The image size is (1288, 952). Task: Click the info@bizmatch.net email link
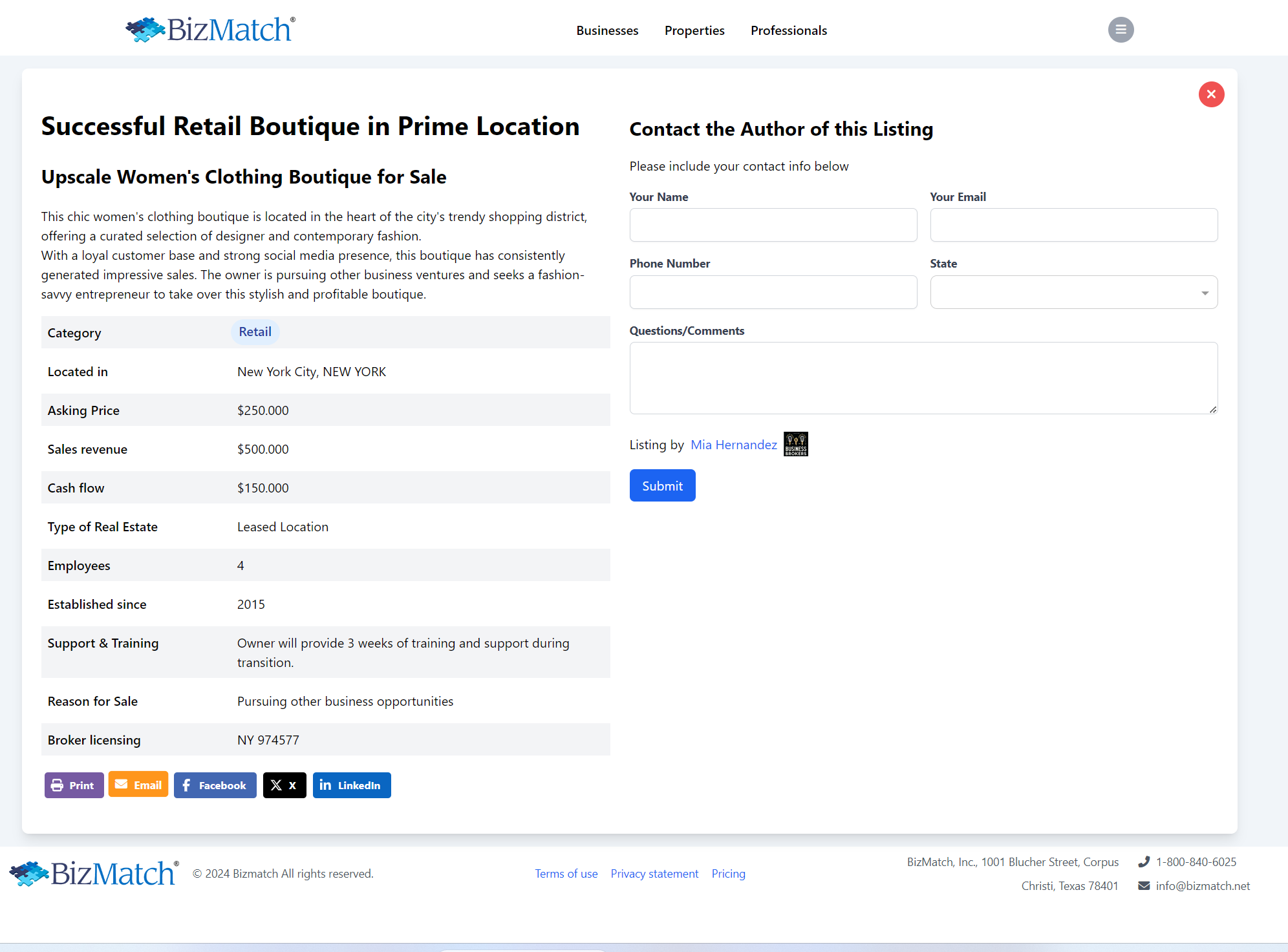pos(1203,886)
